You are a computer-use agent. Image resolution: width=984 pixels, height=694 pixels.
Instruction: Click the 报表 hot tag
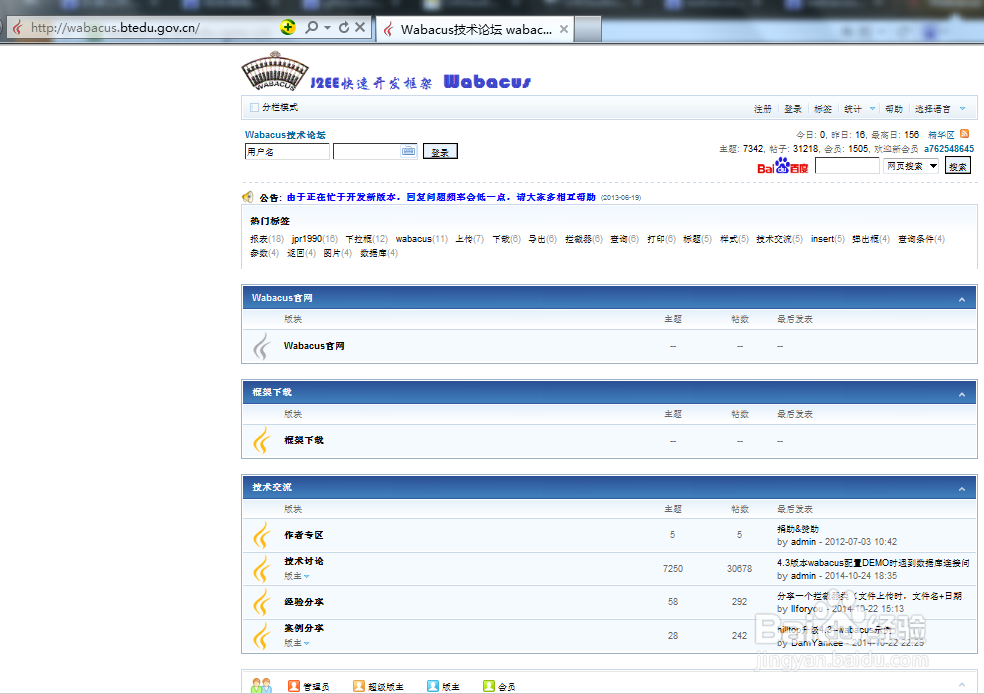259,239
